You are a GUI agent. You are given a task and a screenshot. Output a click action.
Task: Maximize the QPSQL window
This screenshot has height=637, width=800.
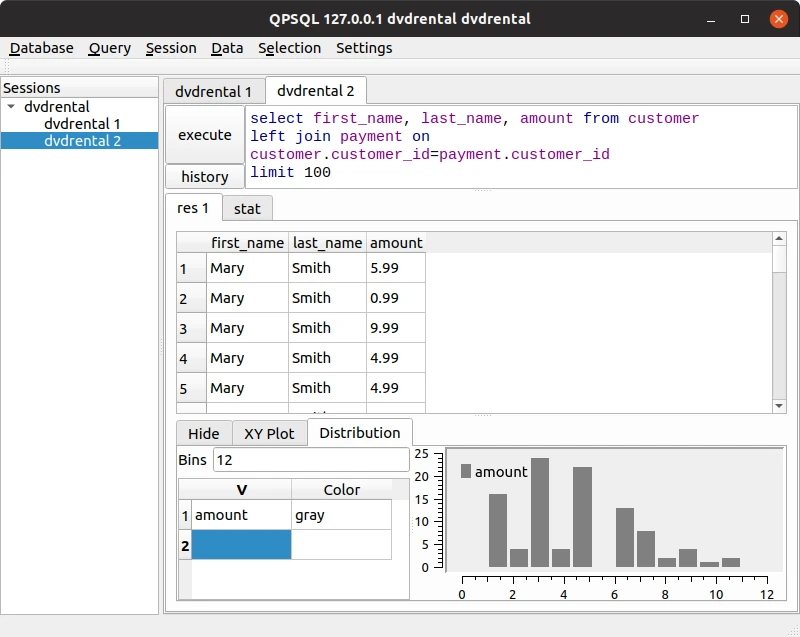745,19
